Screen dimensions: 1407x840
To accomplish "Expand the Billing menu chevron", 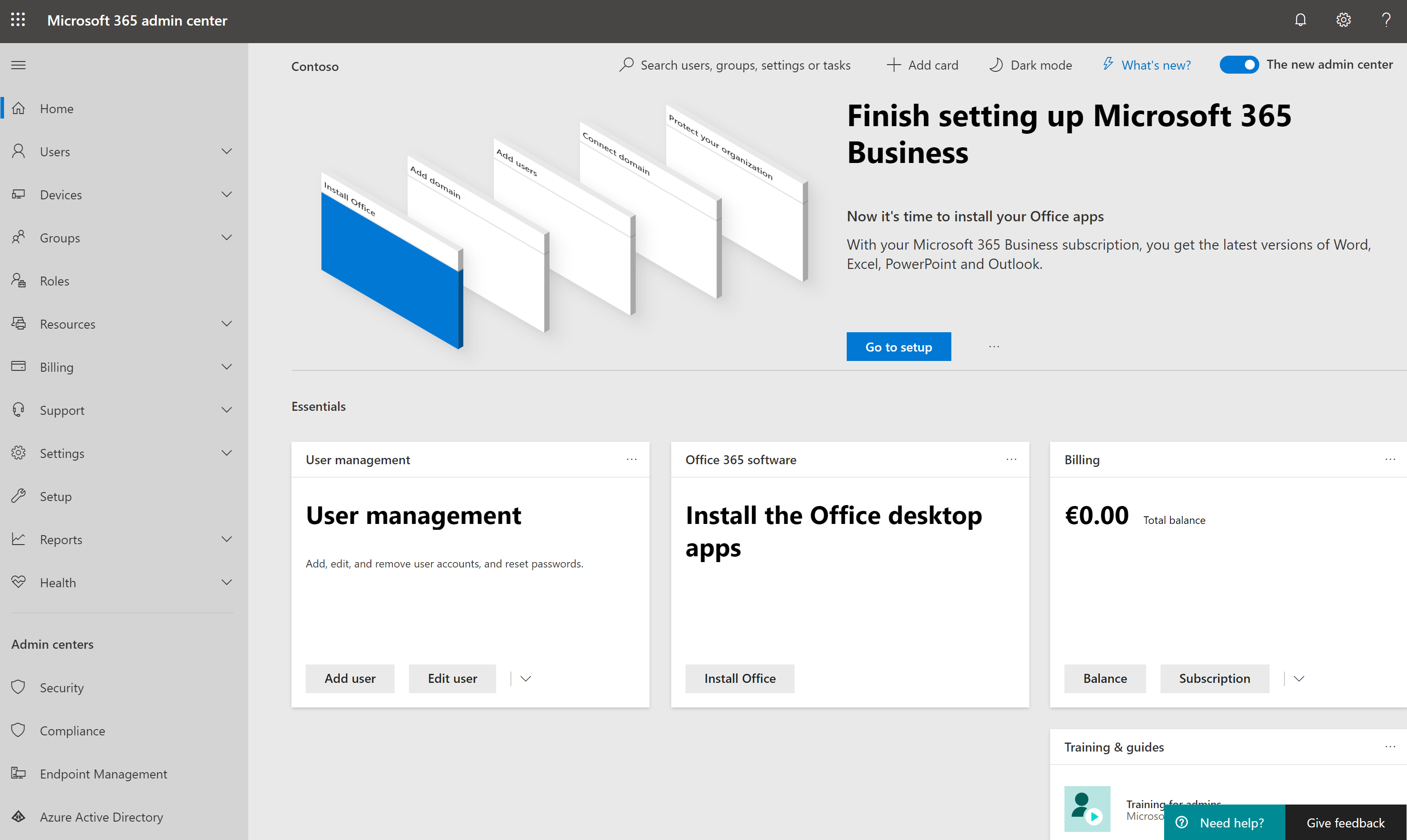I will (227, 366).
